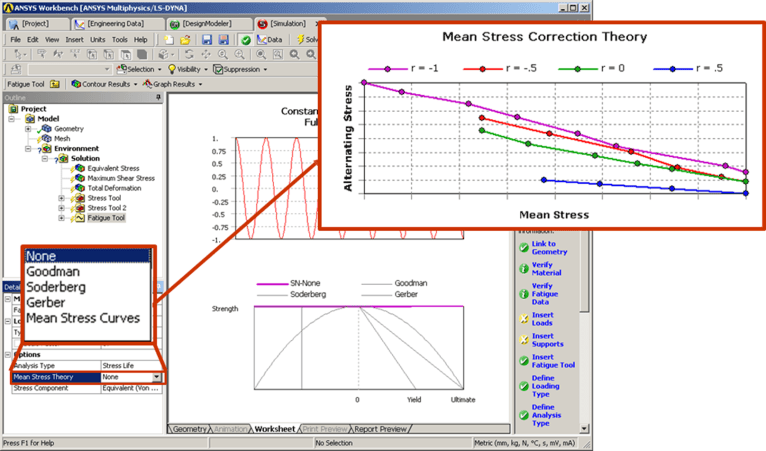Open the File menu
Screen dimensions: 766x451
(16, 40)
